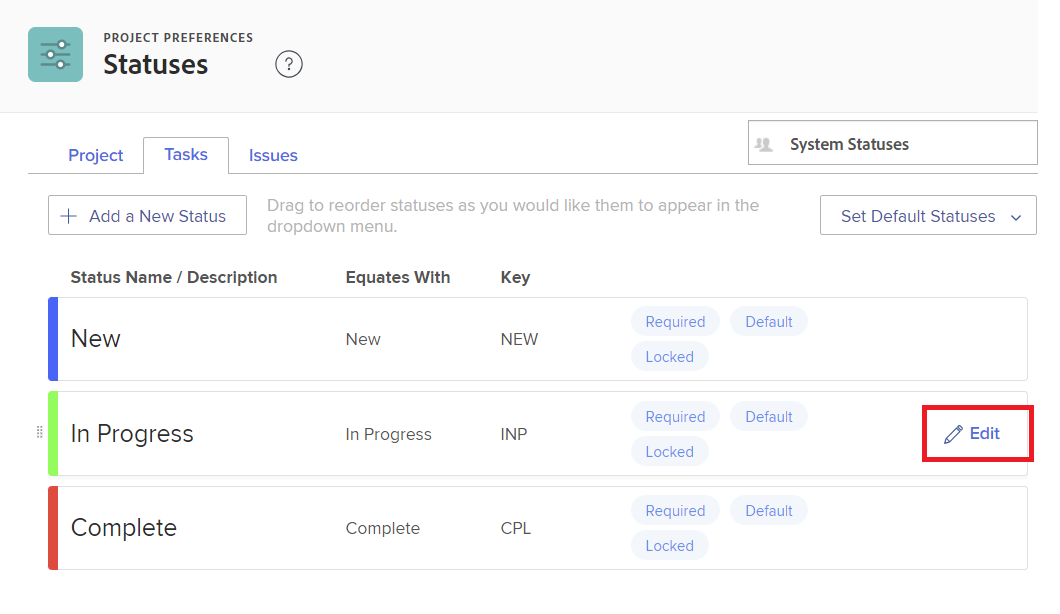Image resolution: width=1060 pixels, height=614 pixels.
Task: Click the green In Progress color bar
Action: click(53, 433)
